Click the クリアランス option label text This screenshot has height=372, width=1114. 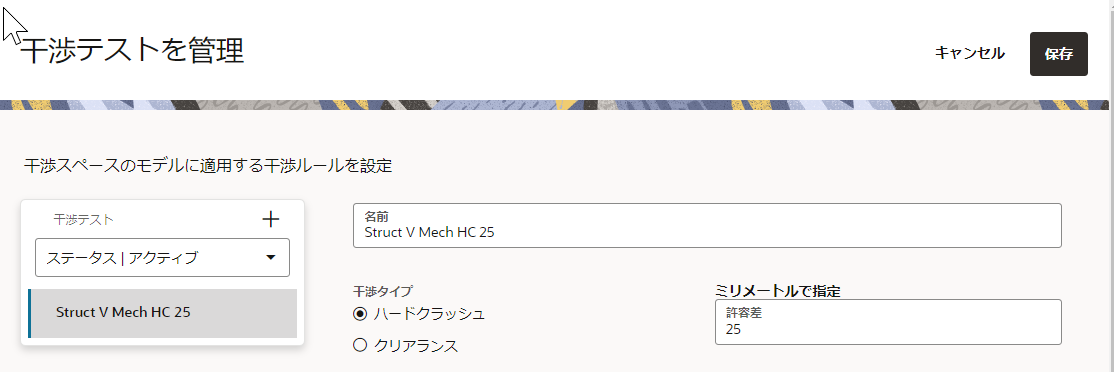point(416,346)
